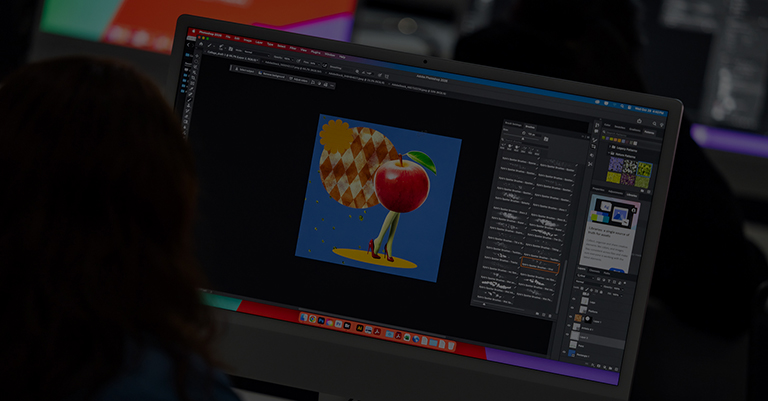The width and height of the screenshot is (768, 401).
Task: Open the Layer menu
Action: 259,42
